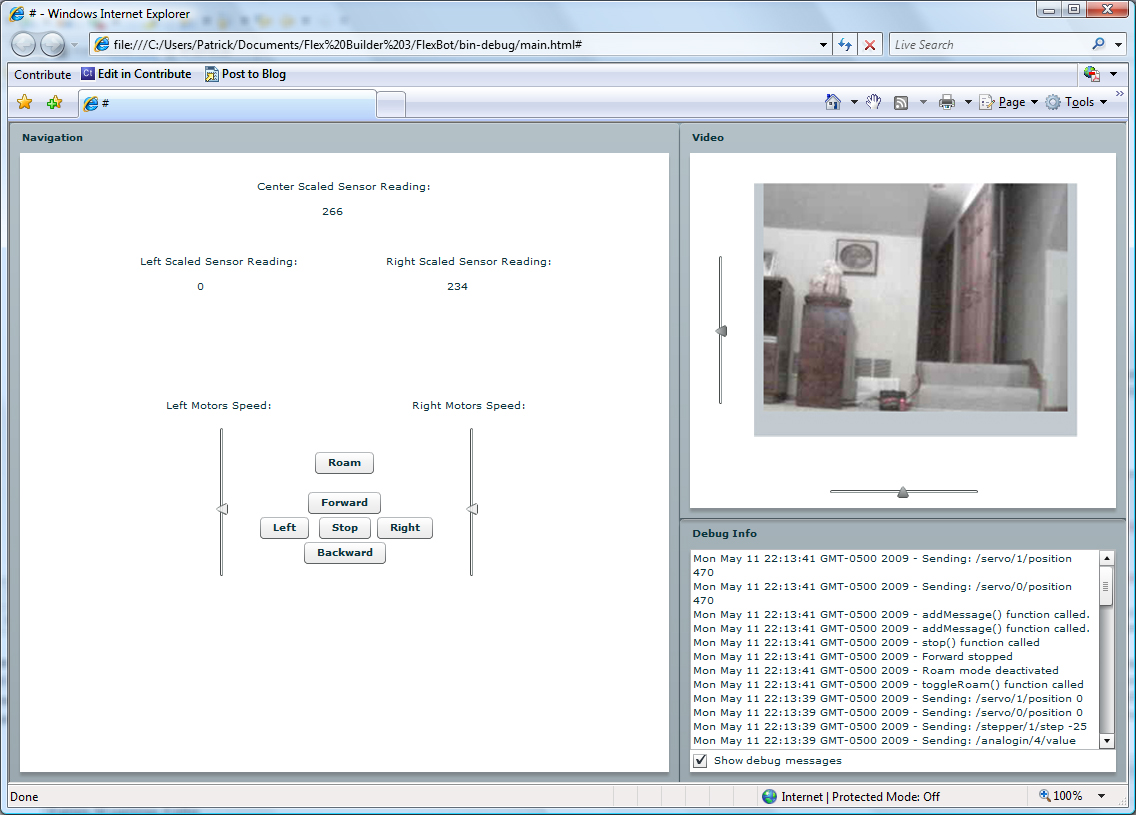
Task: Hit the Stop motor button
Action: click(x=345, y=528)
